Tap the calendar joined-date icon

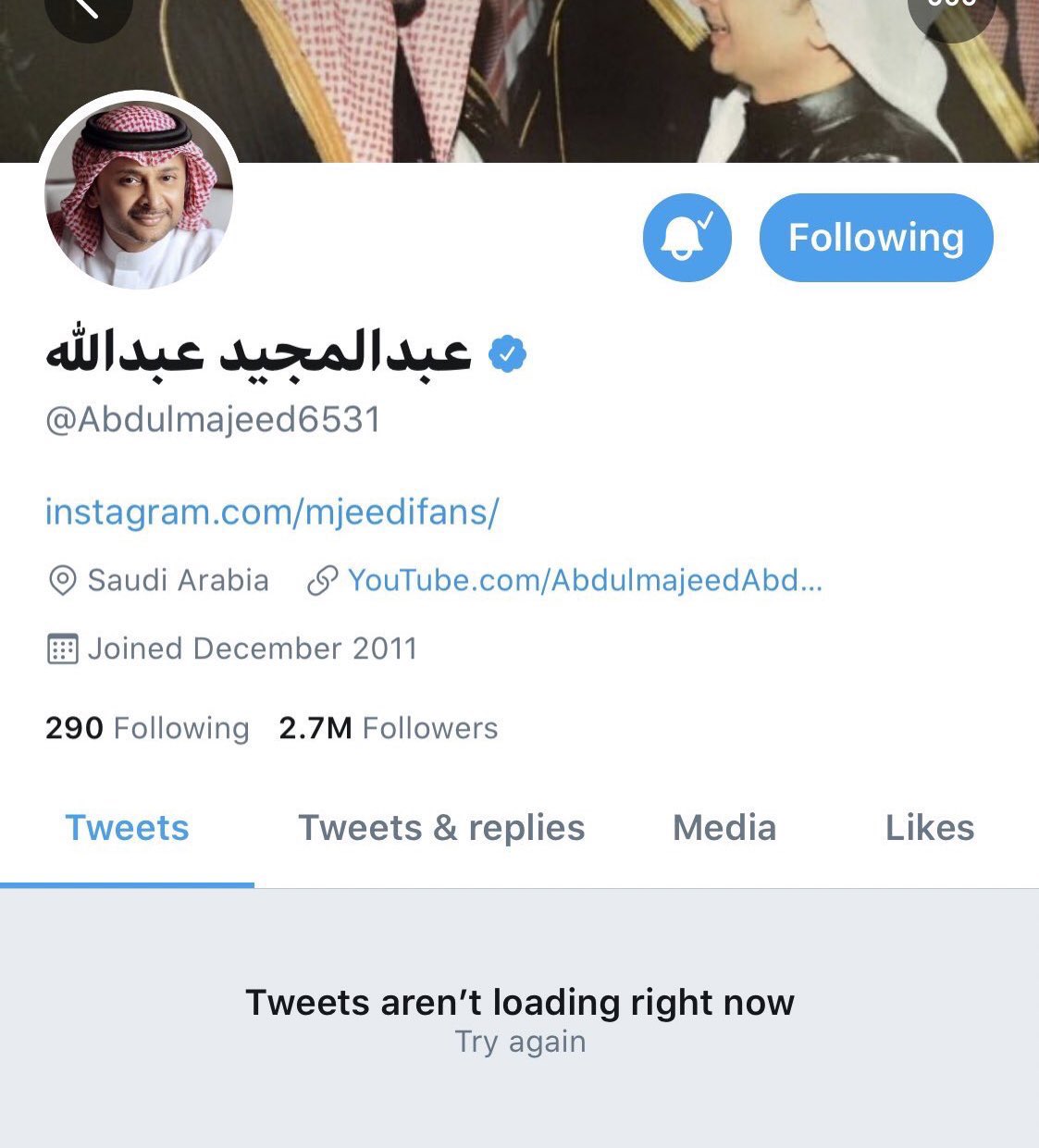pyautogui.click(x=62, y=648)
